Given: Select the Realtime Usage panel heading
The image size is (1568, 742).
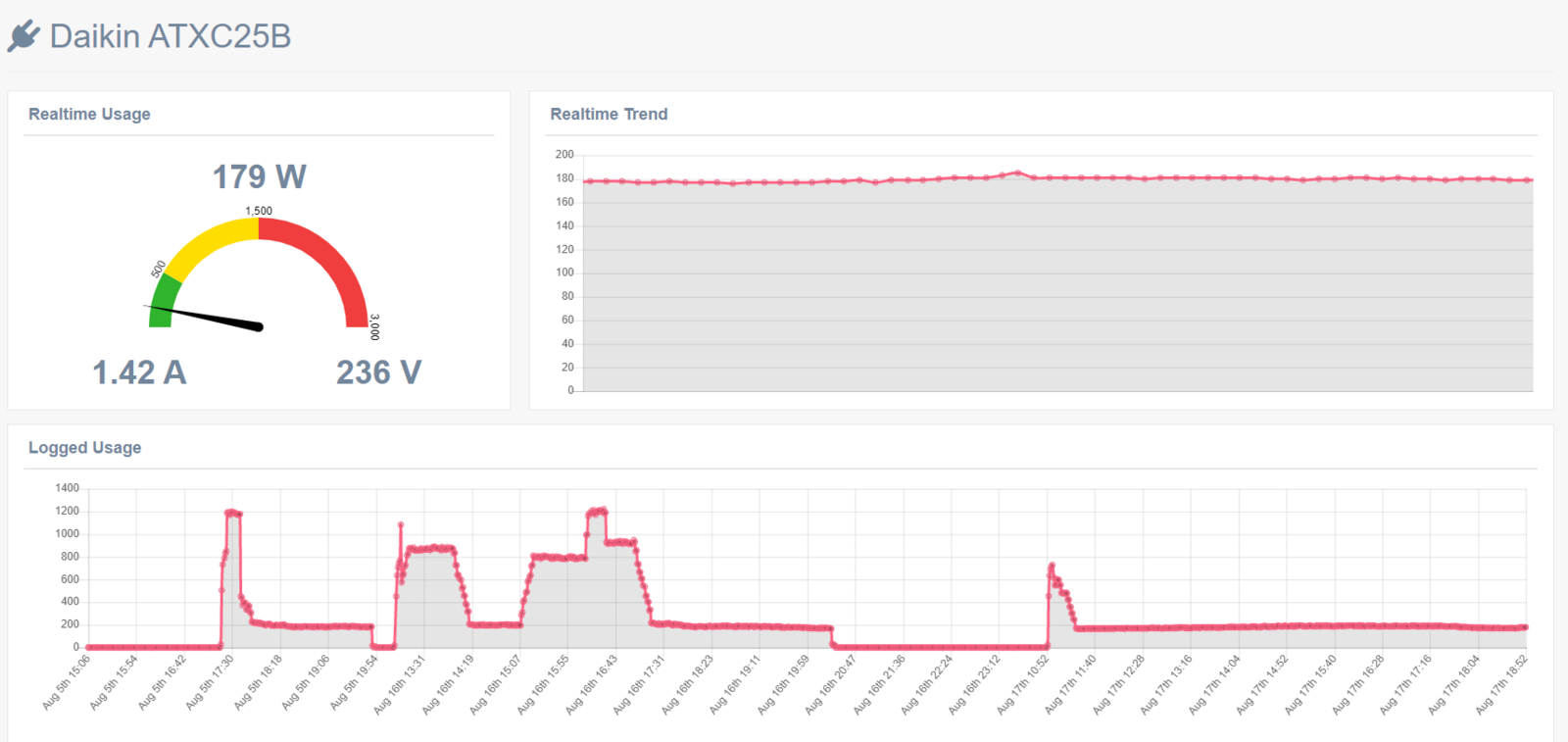Looking at the screenshot, I should pos(89,114).
